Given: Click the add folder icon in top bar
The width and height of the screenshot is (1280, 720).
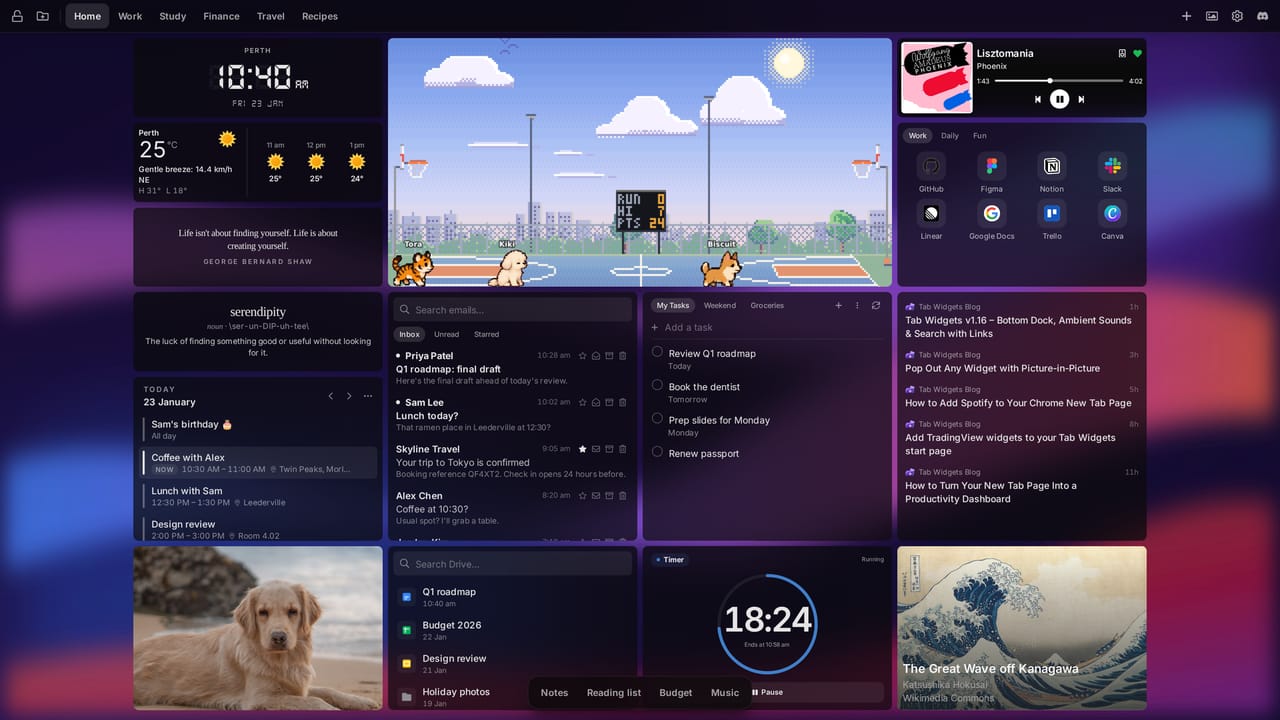Looking at the screenshot, I should [42, 16].
